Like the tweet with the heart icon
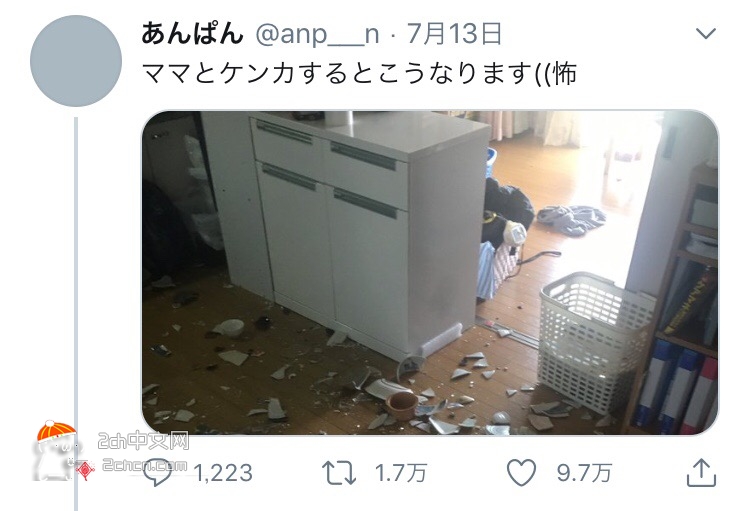This screenshot has height=511, width=750. coord(521,472)
